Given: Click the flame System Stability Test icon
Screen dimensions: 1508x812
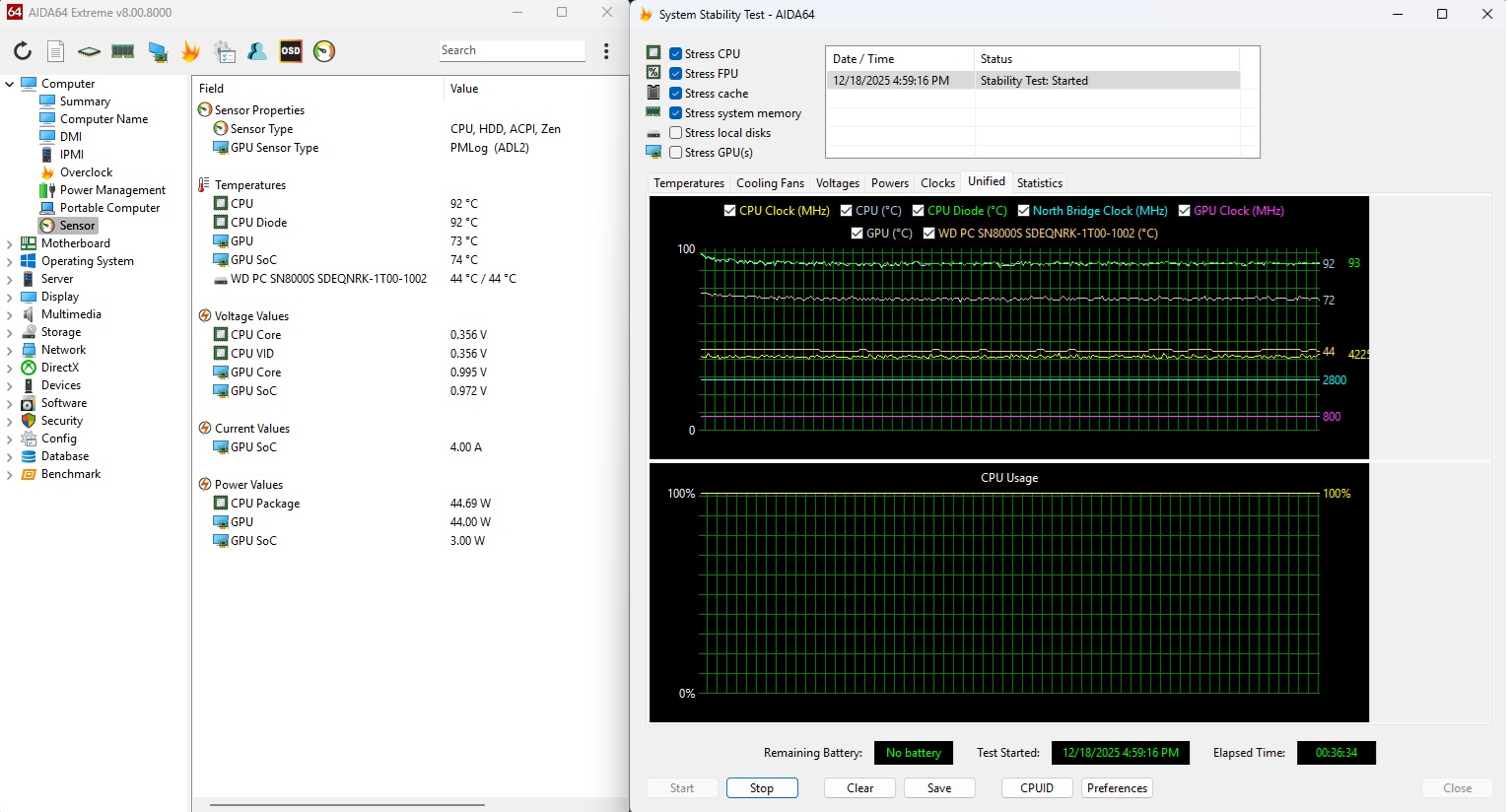Looking at the screenshot, I should click(191, 51).
